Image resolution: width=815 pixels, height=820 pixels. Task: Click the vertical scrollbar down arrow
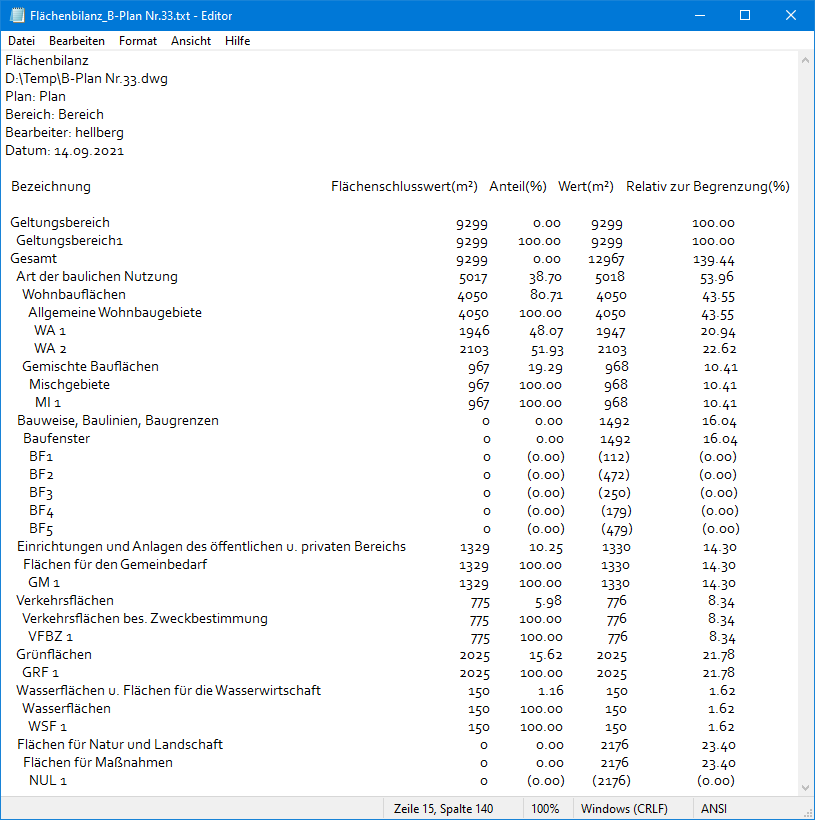pos(806,788)
